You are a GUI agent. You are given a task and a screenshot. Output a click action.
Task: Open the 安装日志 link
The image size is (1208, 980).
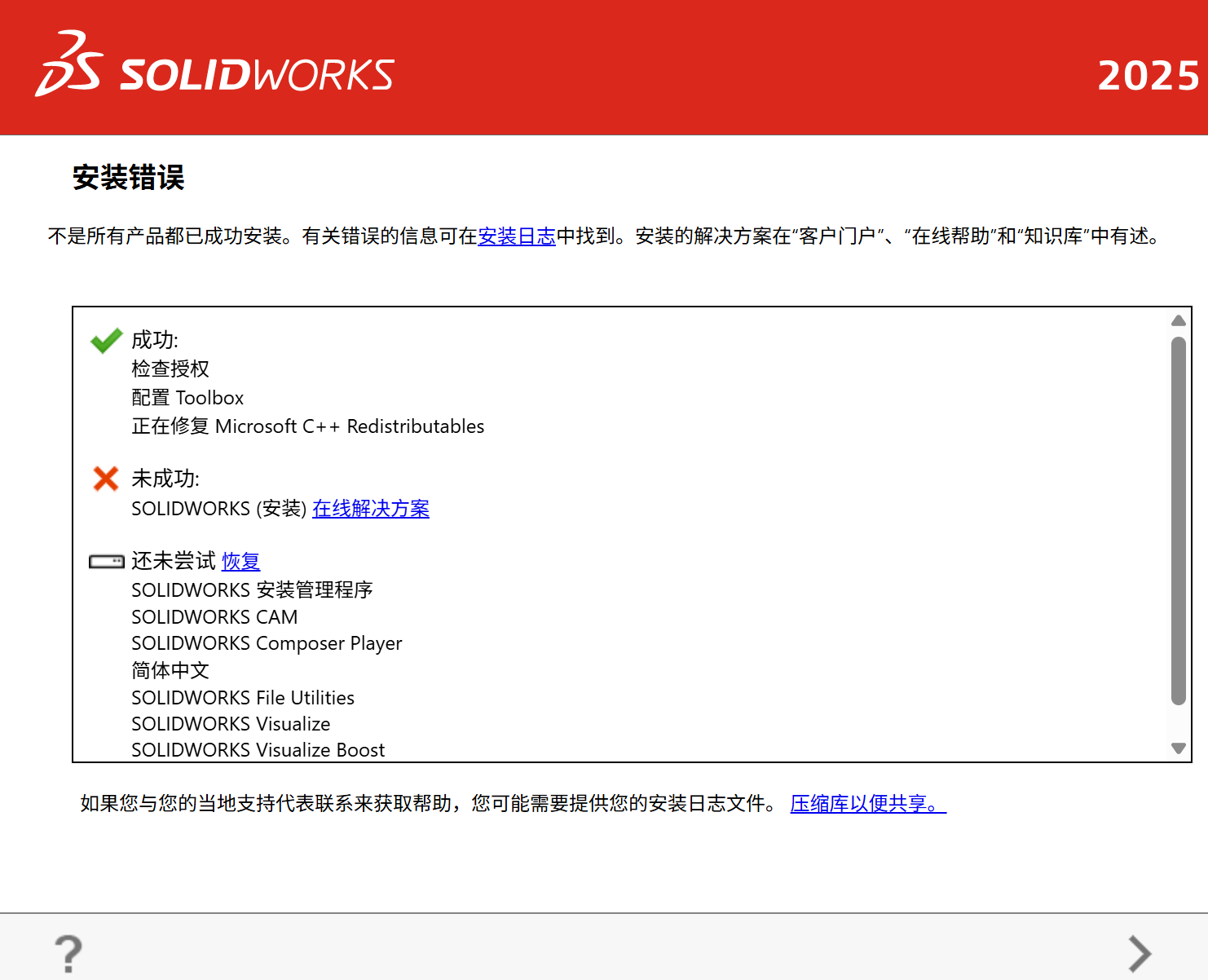pos(517,236)
